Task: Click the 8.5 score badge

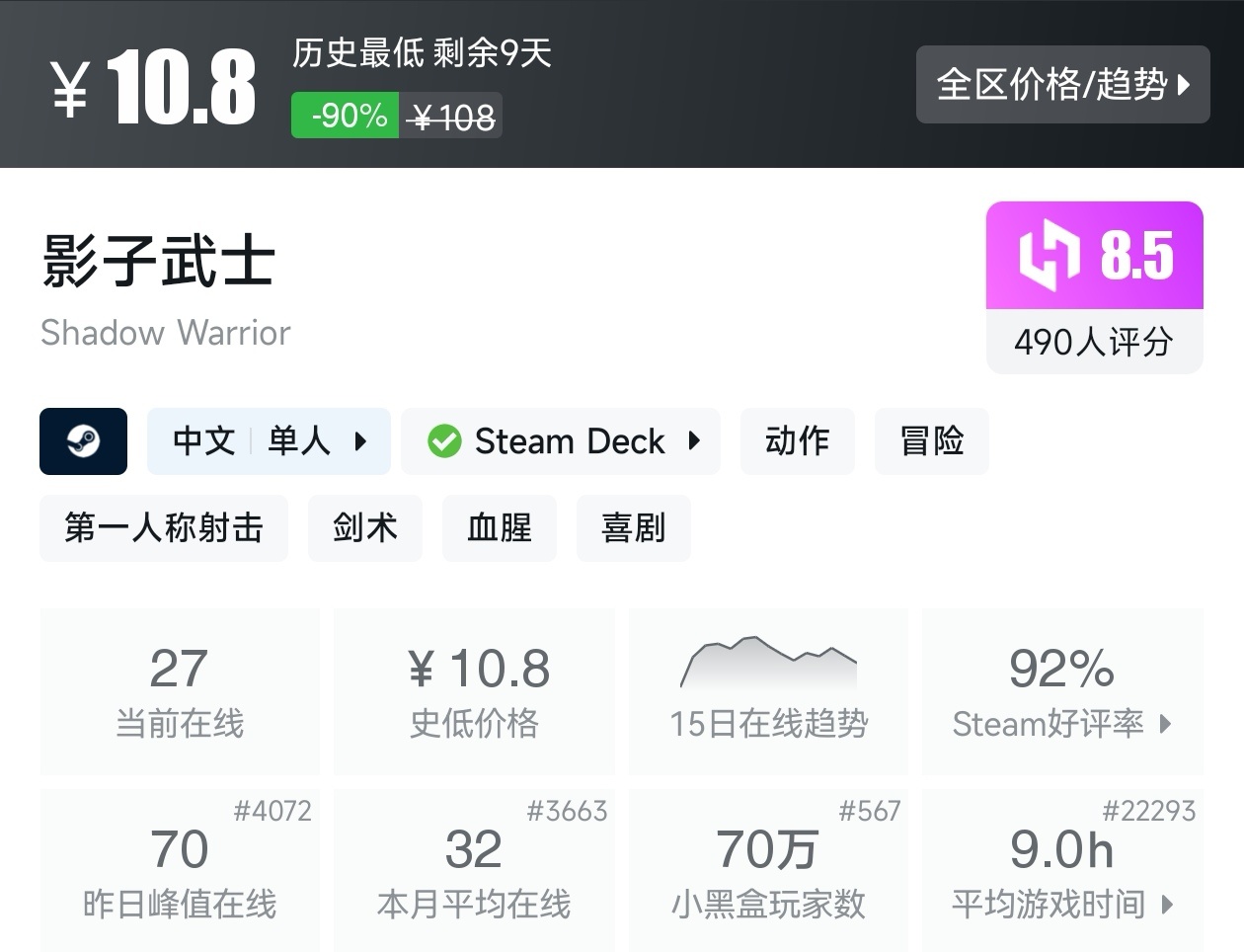Action: (x=1095, y=256)
